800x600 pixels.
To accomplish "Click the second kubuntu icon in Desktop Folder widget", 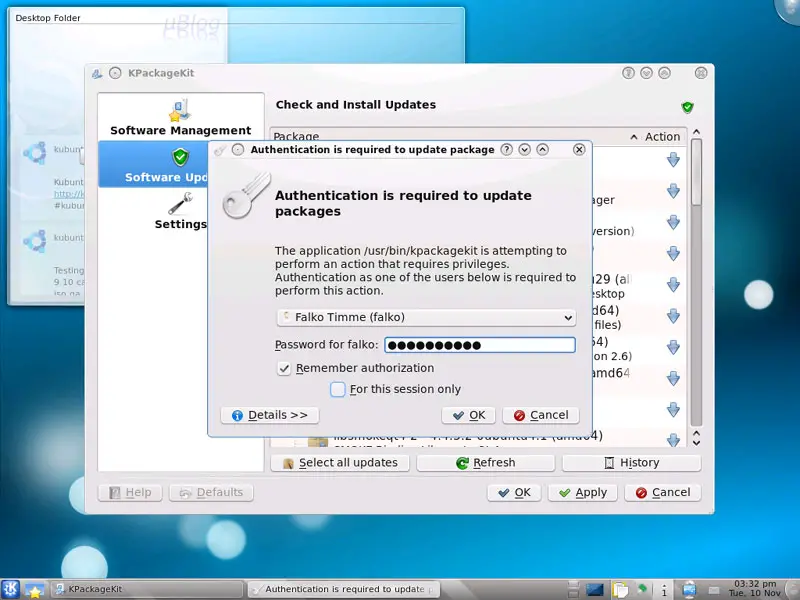I will tap(36, 240).
